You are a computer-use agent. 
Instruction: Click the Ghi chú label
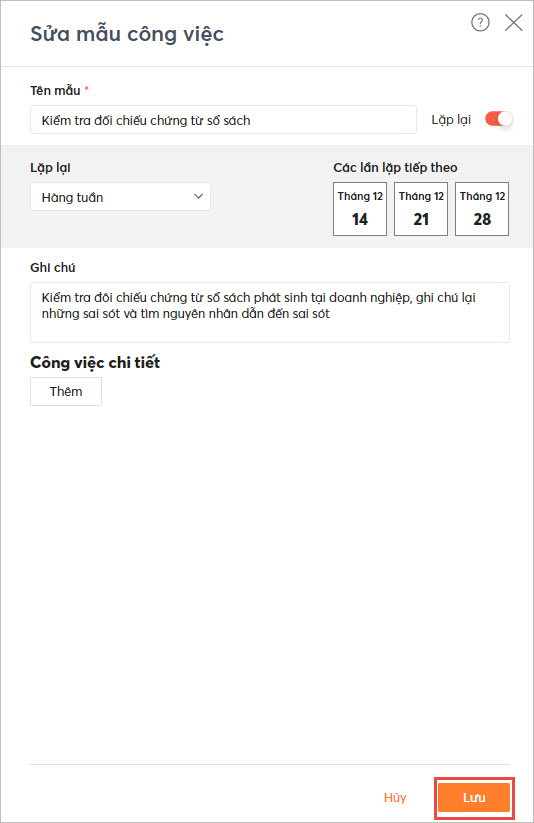[x=53, y=268]
